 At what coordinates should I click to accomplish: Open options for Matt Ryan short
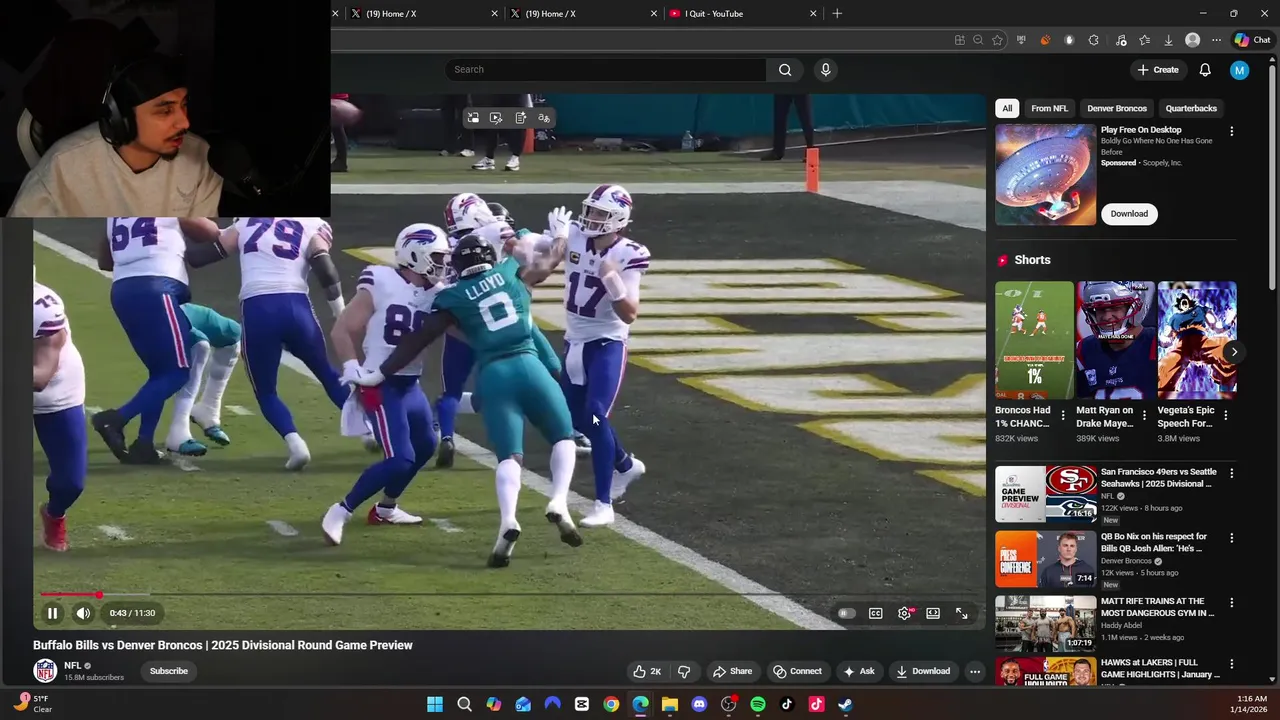point(1144,415)
